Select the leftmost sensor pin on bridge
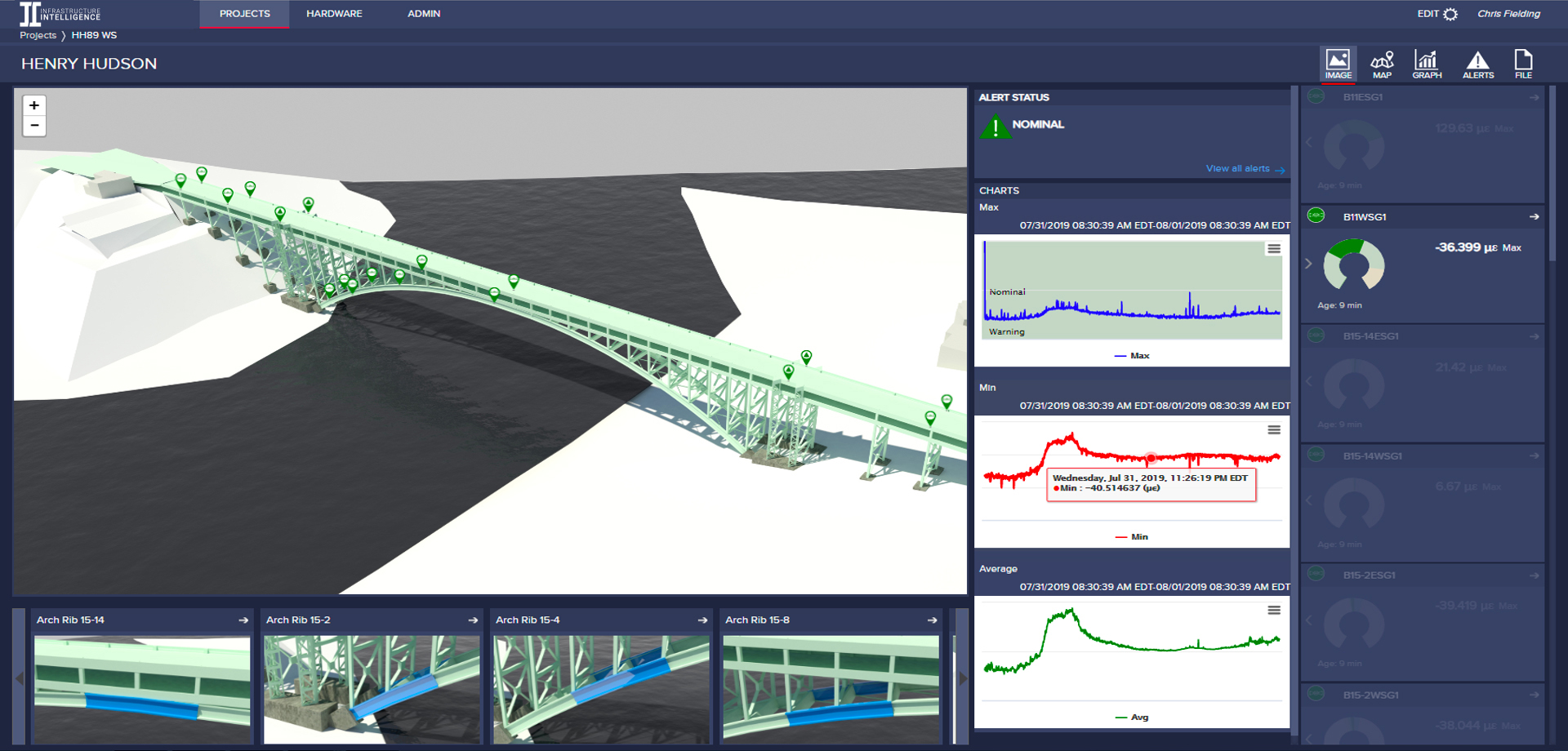Image resolution: width=1568 pixels, height=751 pixels. pyautogui.click(x=180, y=180)
